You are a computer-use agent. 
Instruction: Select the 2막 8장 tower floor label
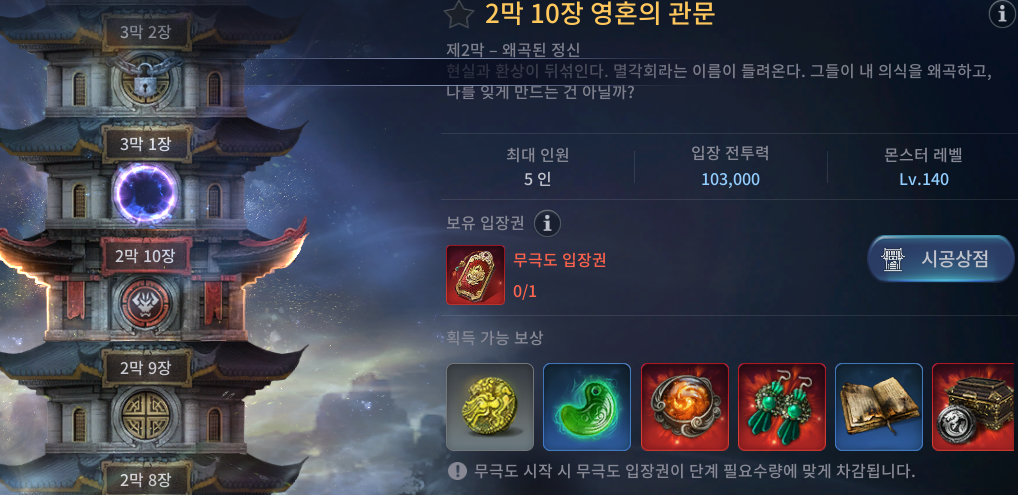click(x=145, y=480)
